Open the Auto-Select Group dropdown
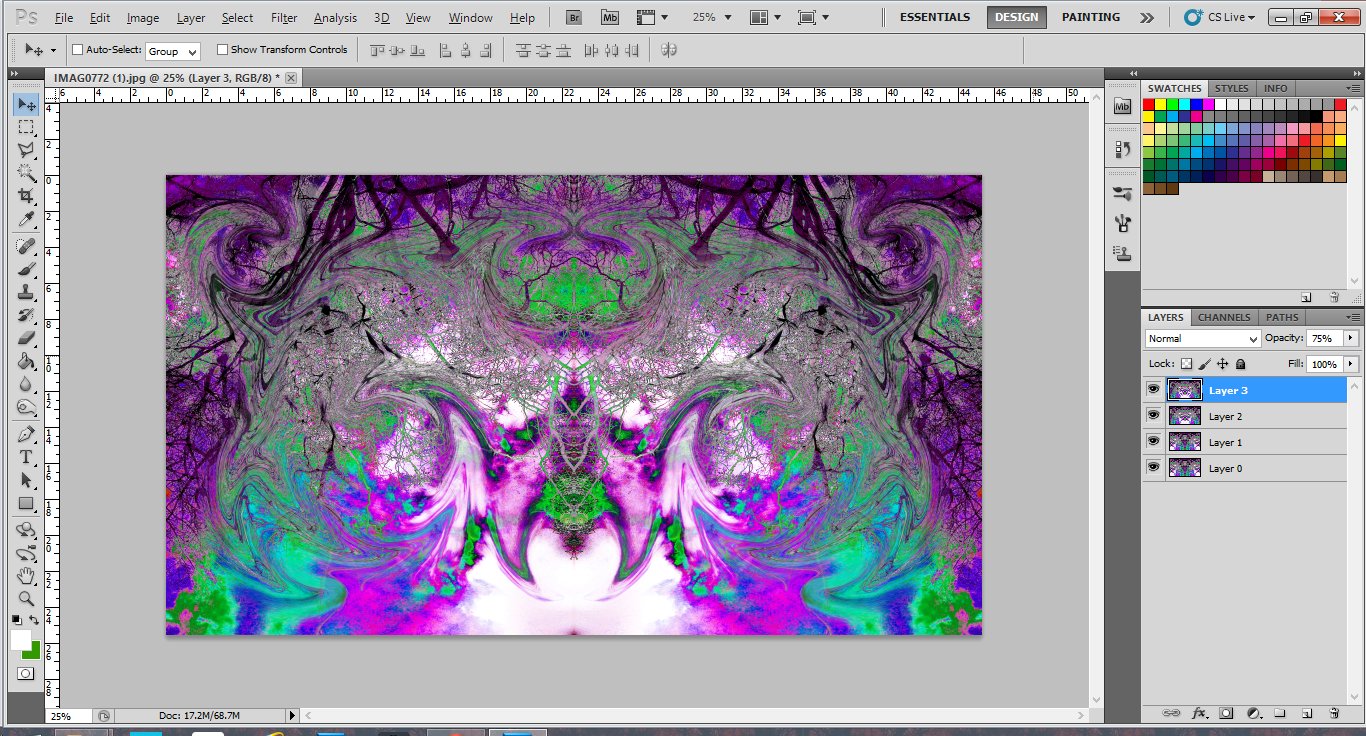The height and width of the screenshot is (736, 1366). (x=173, y=51)
